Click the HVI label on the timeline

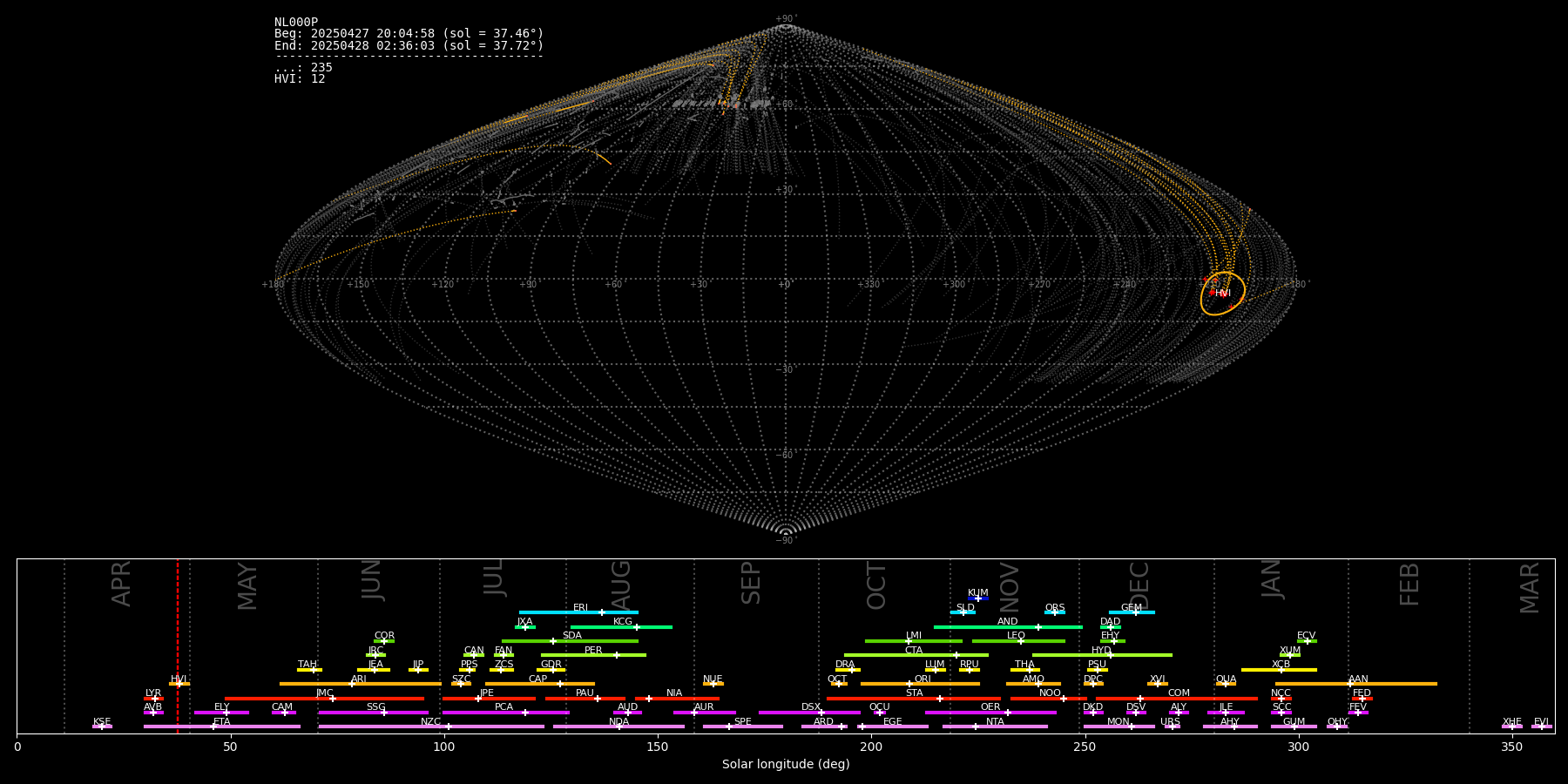[x=179, y=679]
